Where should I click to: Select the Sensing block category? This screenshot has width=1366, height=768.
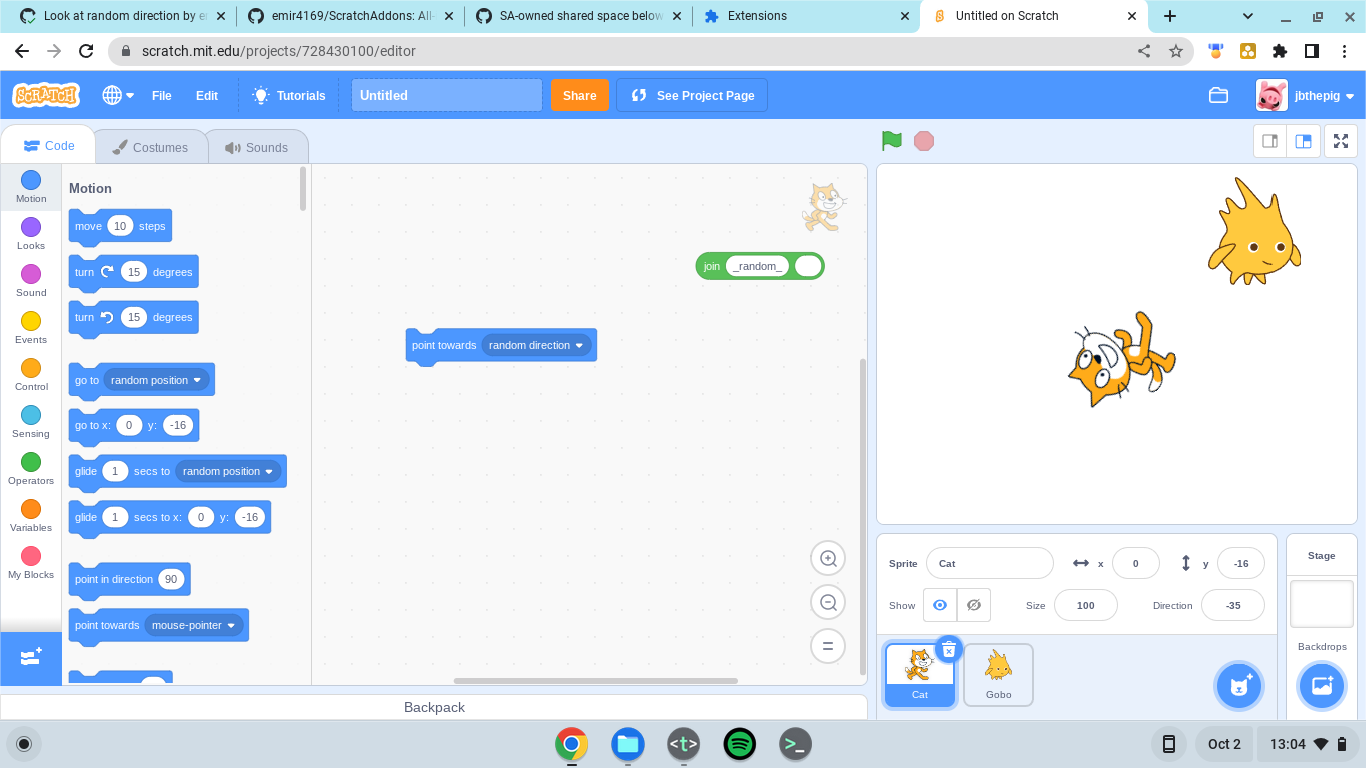tap(30, 419)
